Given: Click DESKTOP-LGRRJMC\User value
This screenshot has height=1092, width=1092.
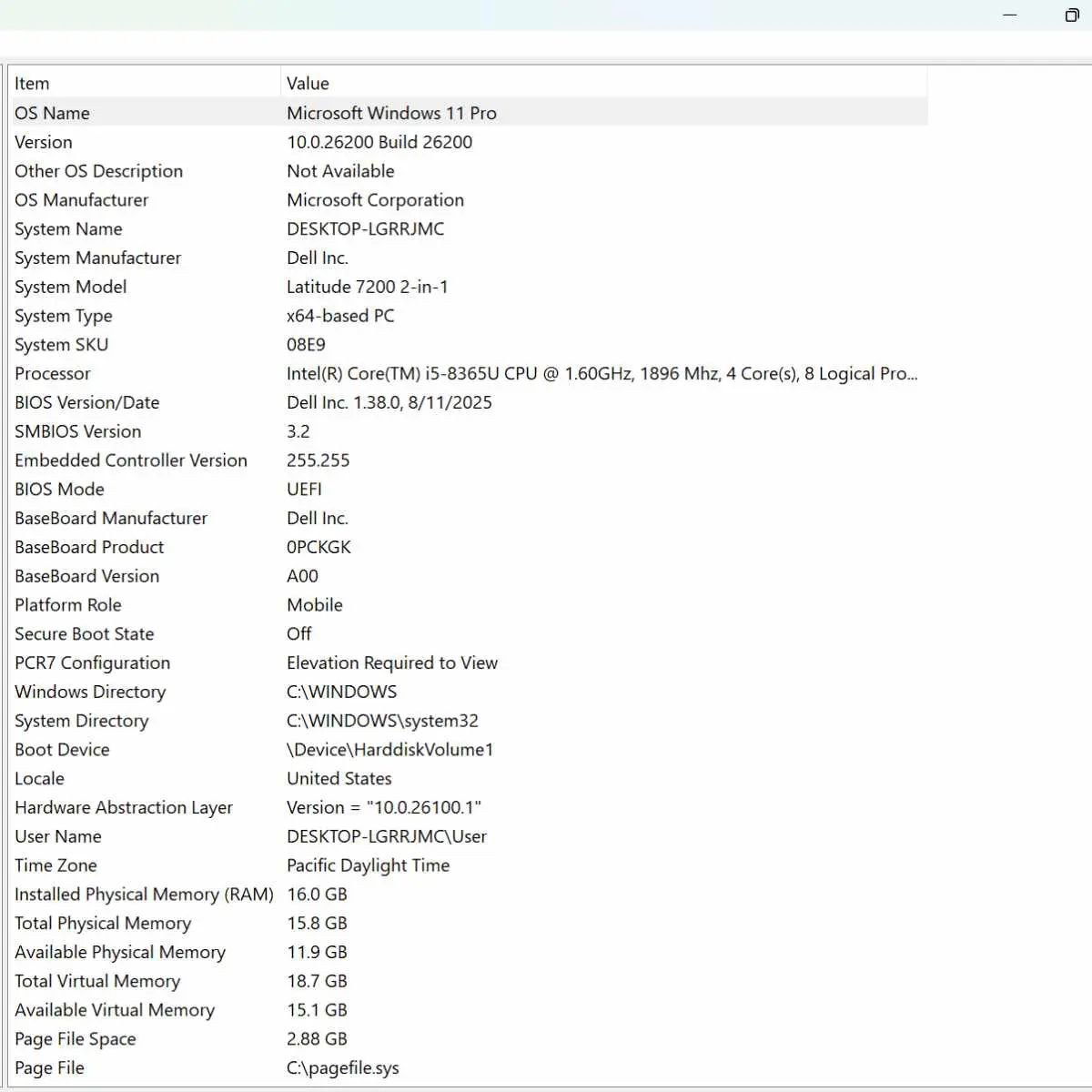Looking at the screenshot, I should (387, 836).
